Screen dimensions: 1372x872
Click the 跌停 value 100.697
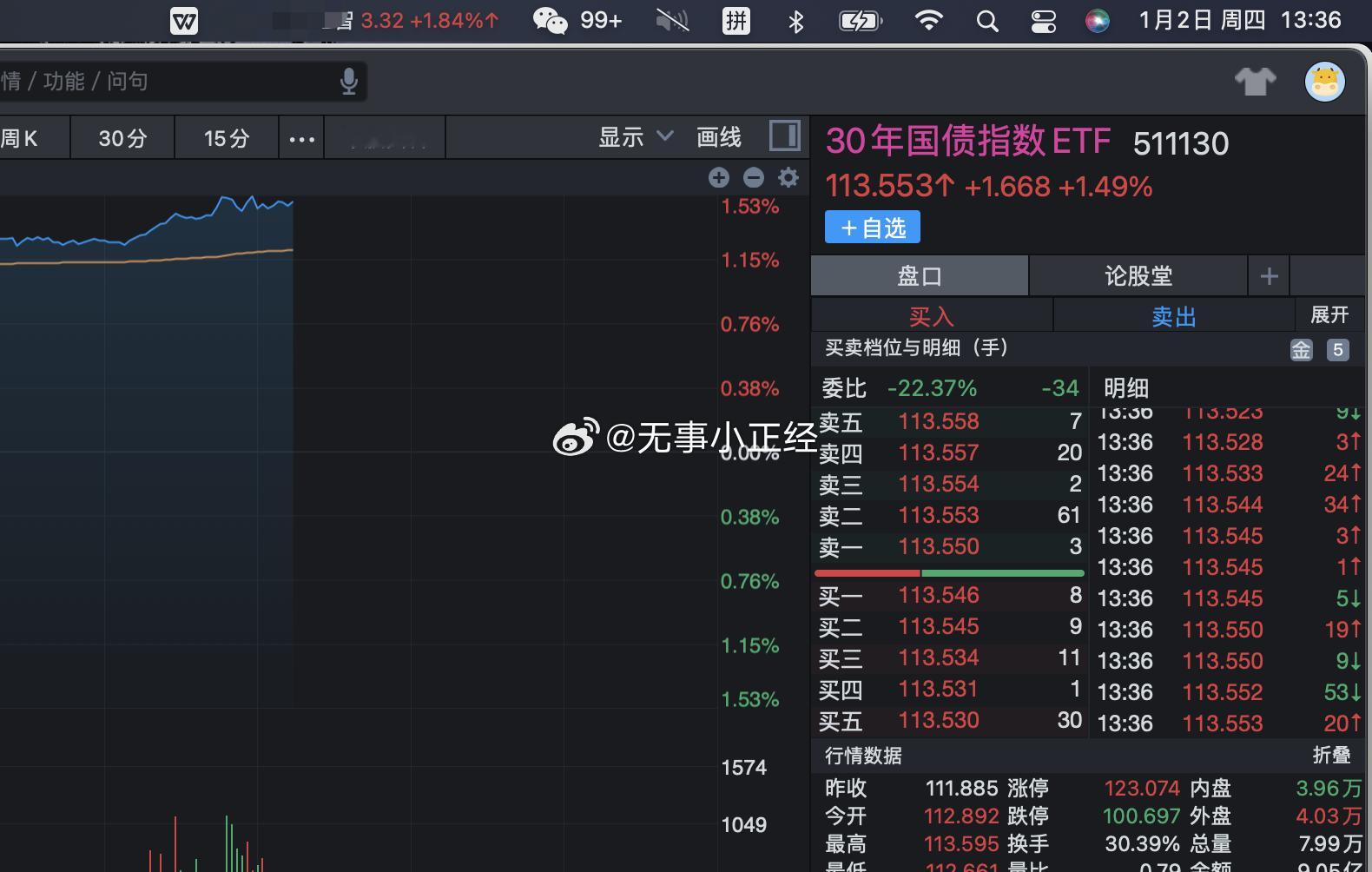point(1141,816)
